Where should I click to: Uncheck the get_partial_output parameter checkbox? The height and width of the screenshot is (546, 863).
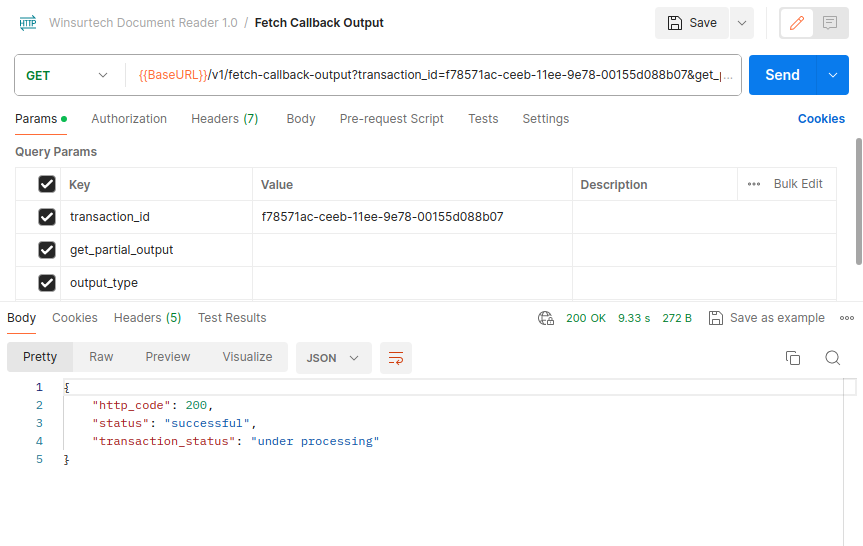click(47, 250)
